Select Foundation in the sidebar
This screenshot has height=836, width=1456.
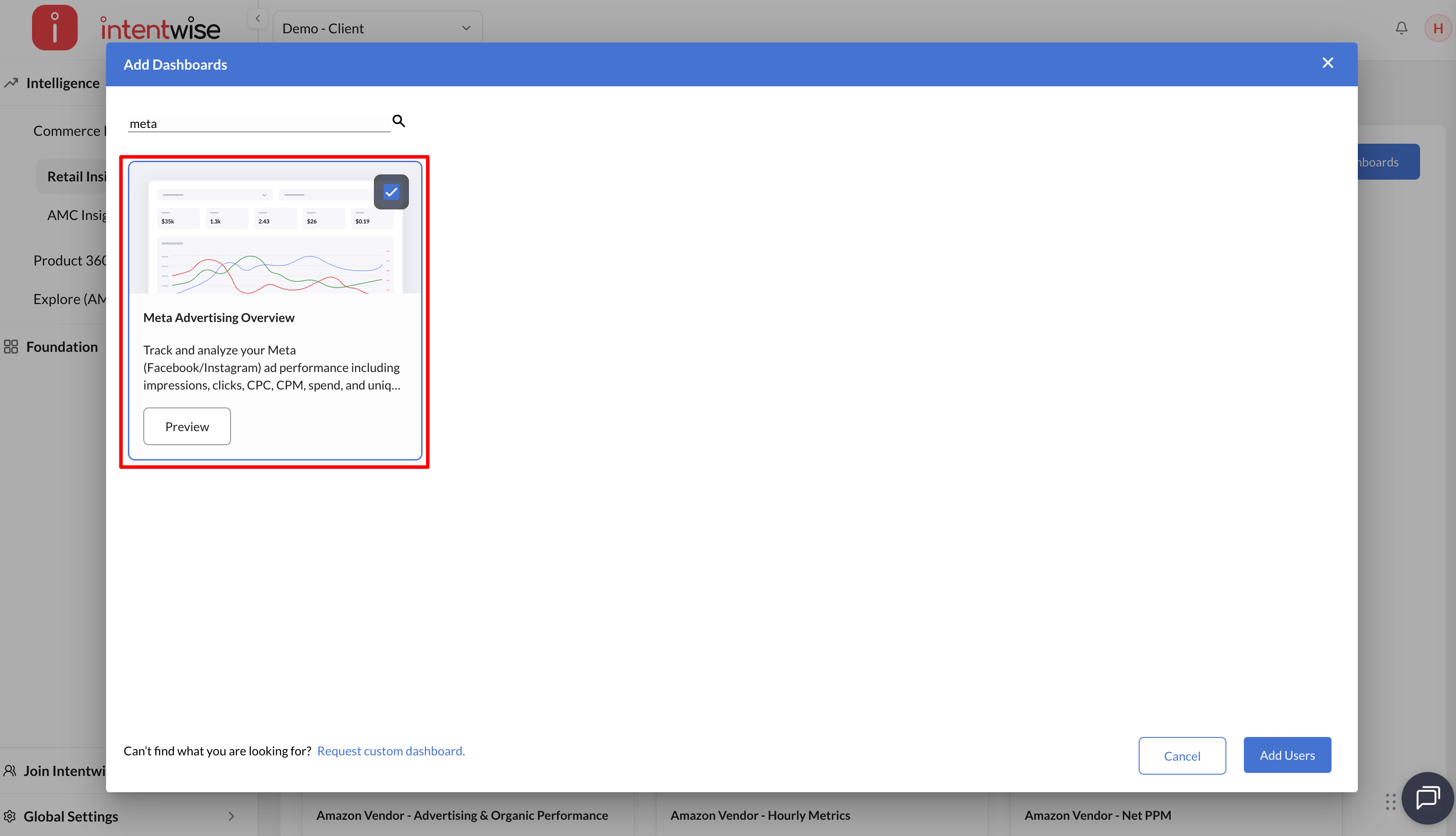click(x=62, y=347)
